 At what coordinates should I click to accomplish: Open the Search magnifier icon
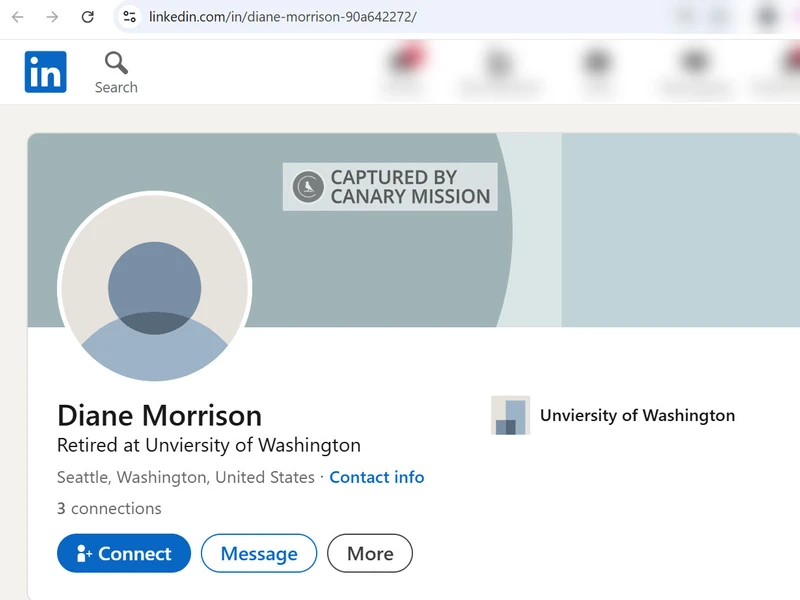[x=116, y=64]
